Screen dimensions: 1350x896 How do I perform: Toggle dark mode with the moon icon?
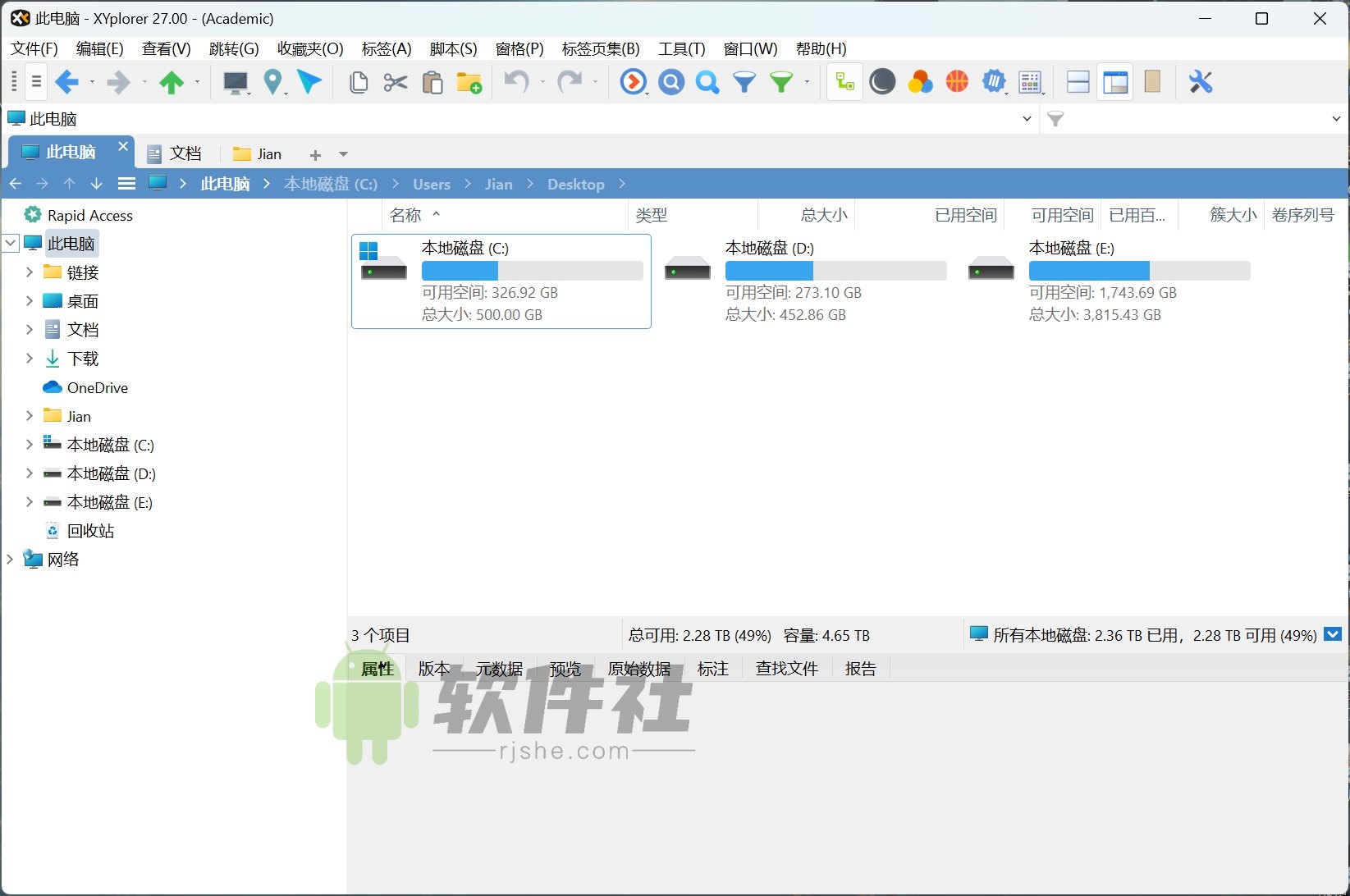click(881, 82)
